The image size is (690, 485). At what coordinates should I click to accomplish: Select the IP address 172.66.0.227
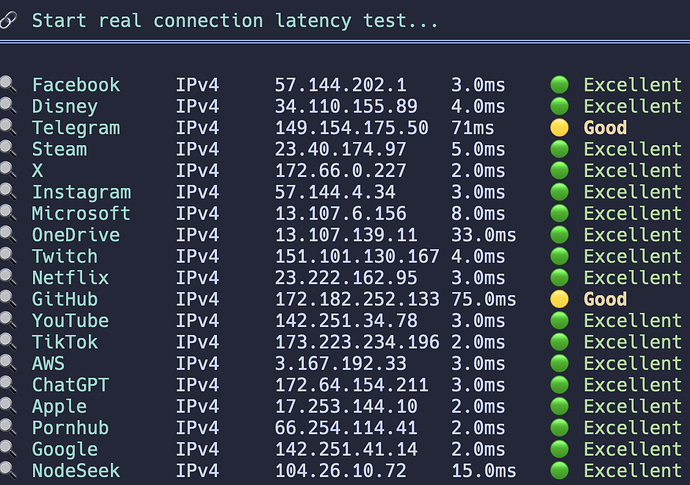click(x=341, y=171)
